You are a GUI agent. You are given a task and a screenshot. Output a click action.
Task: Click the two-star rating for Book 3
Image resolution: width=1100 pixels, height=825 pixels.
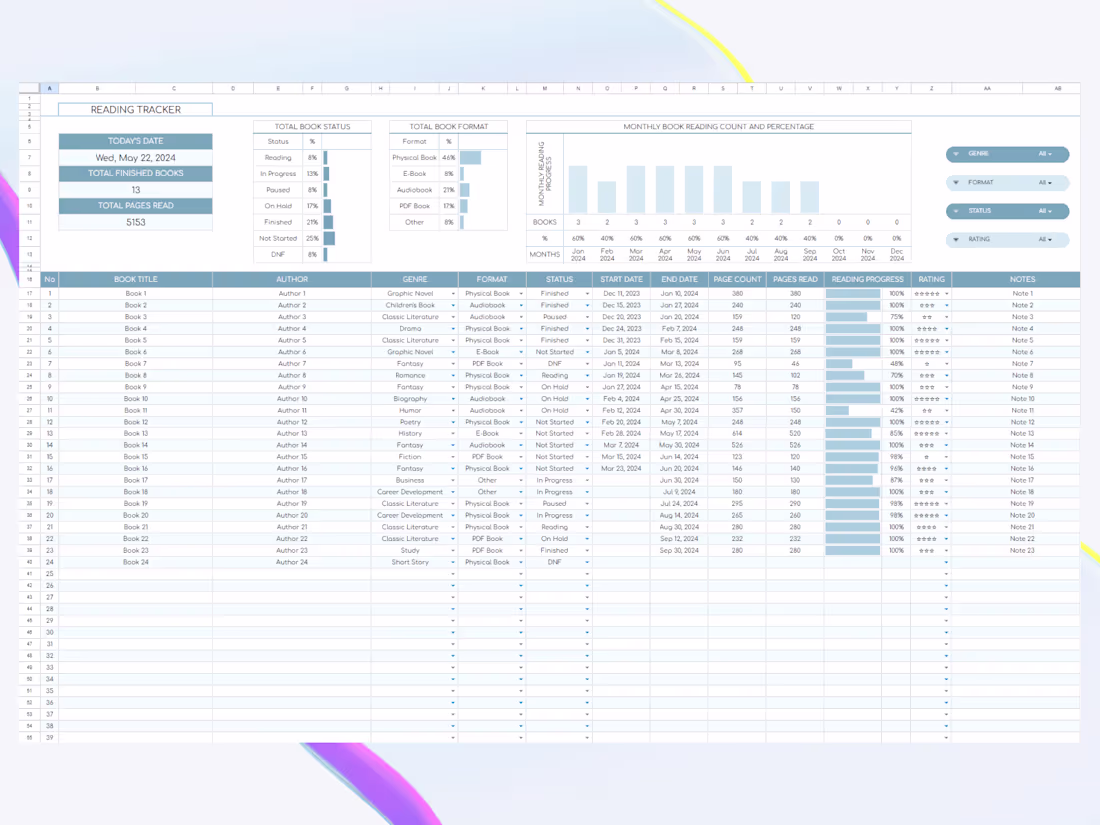[x=927, y=317]
